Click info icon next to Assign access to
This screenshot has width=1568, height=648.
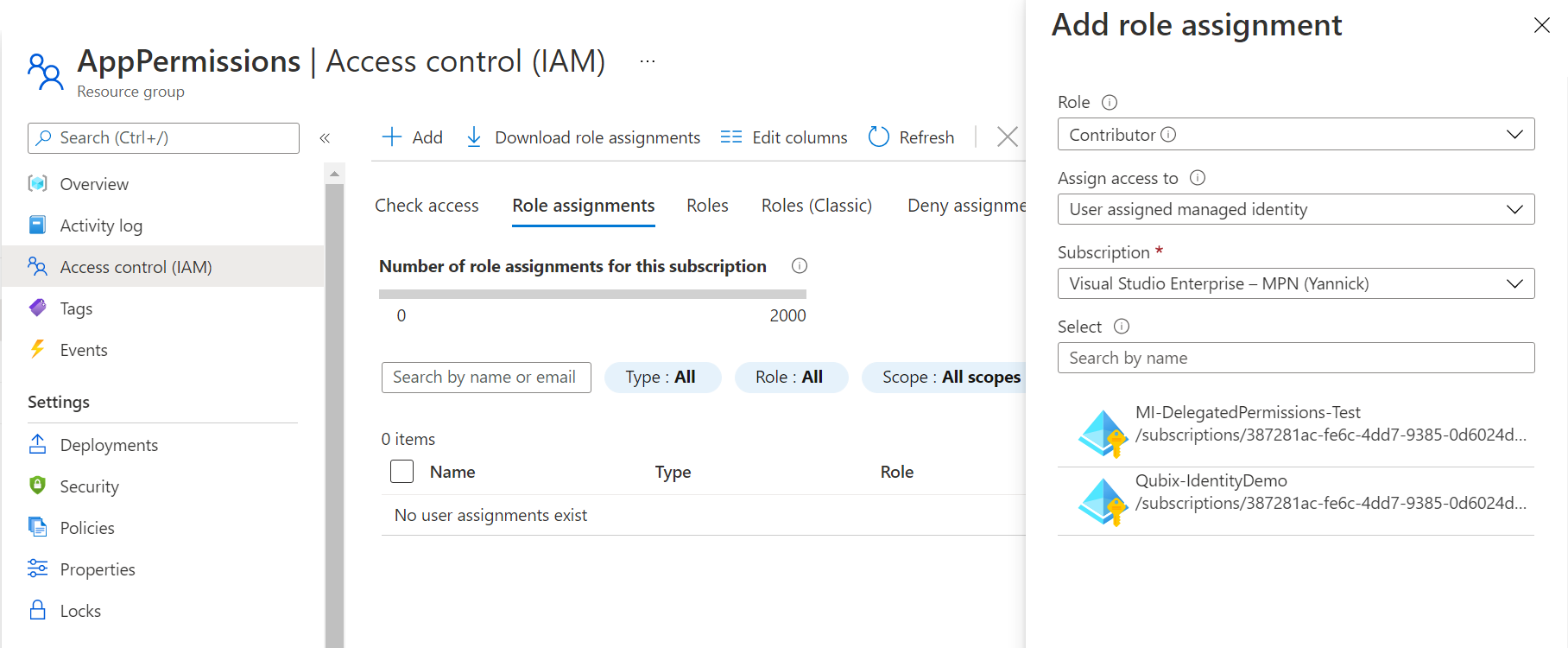coord(1198,177)
